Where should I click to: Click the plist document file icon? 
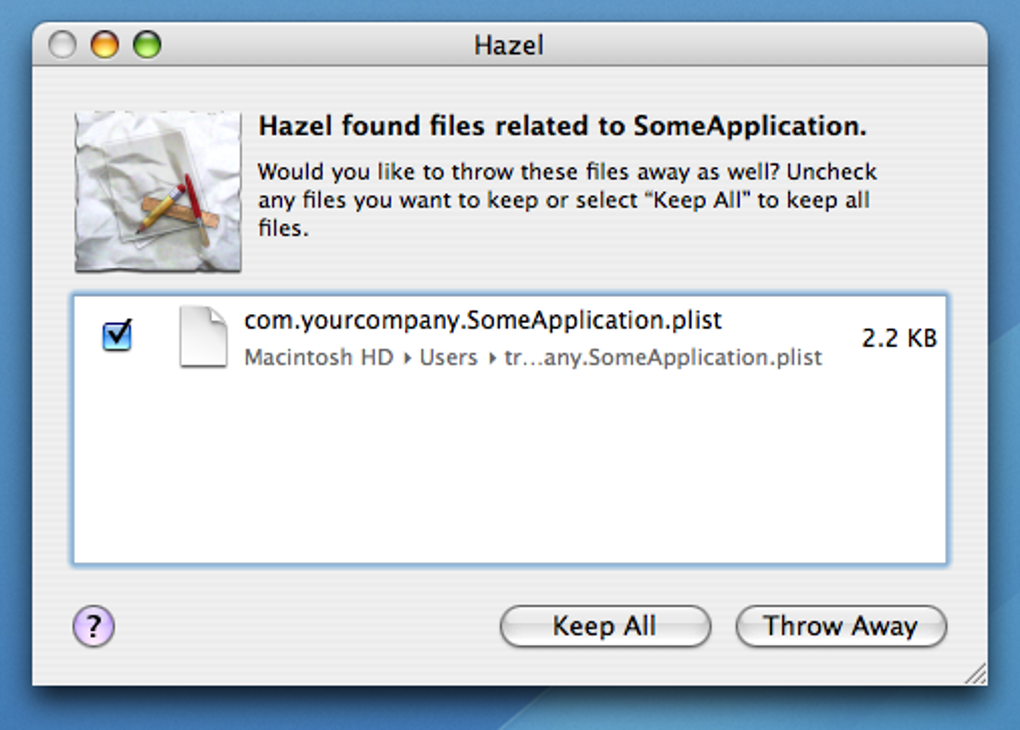tap(203, 337)
